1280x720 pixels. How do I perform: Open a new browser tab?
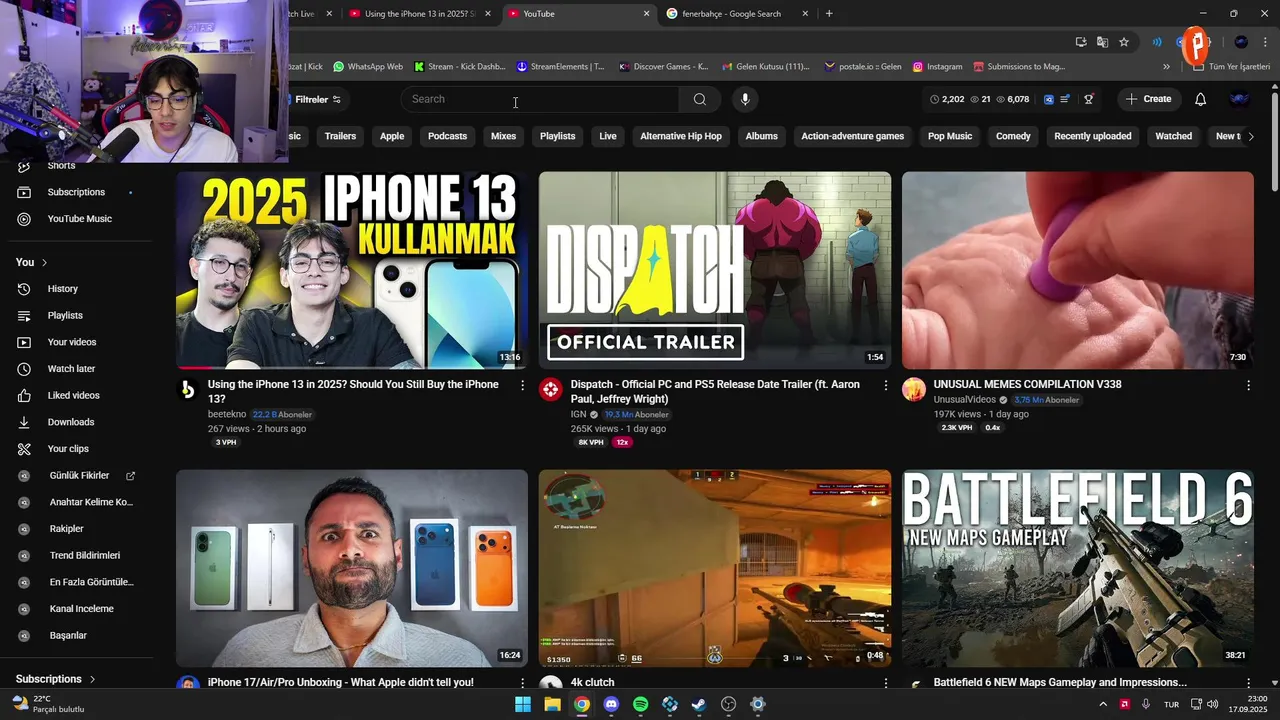click(829, 14)
